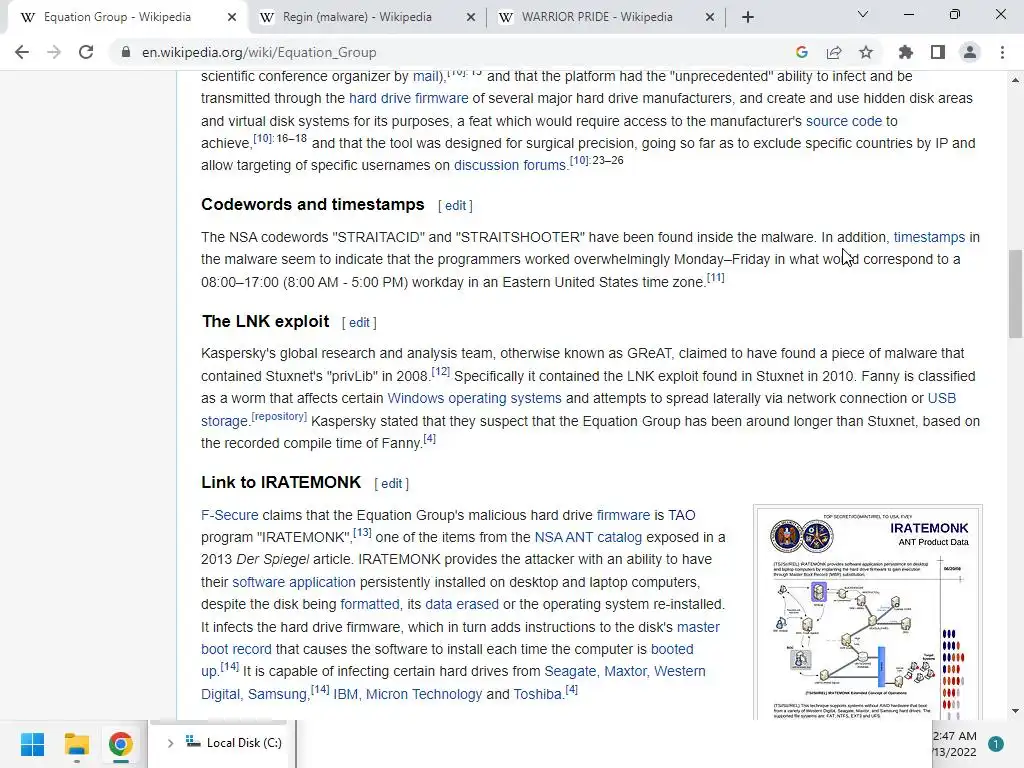The image size is (1024, 768).
Task: Bookmark this page with the star icon
Action: pos(866,52)
